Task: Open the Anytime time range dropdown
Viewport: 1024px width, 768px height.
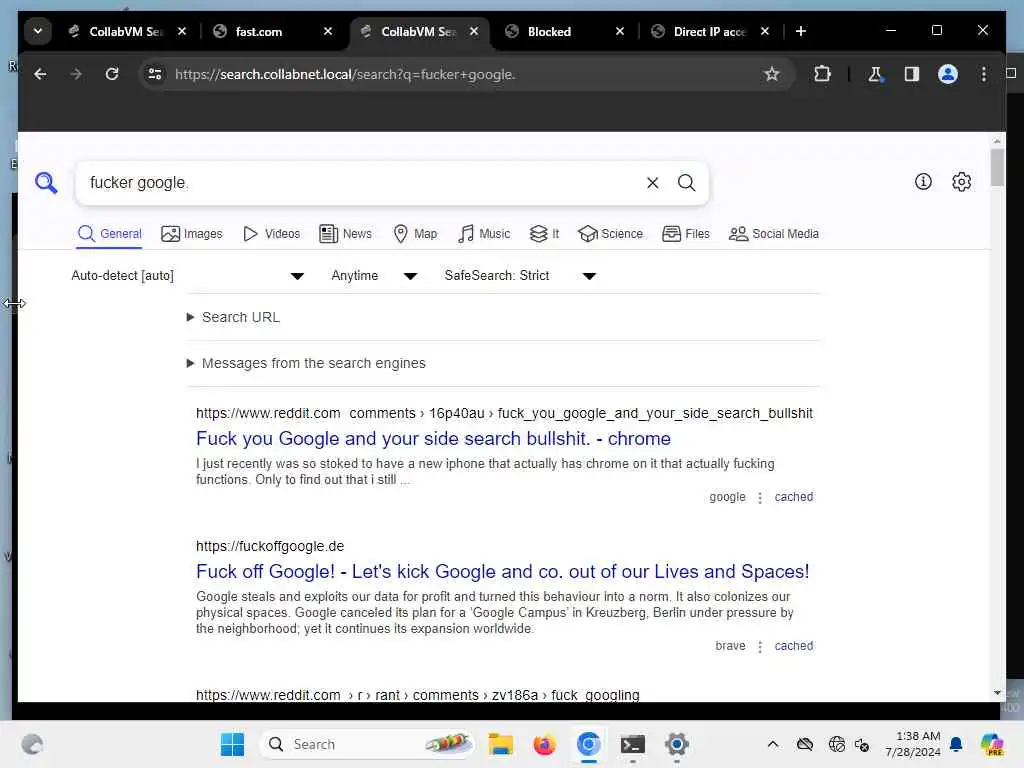Action: (374, 276)
